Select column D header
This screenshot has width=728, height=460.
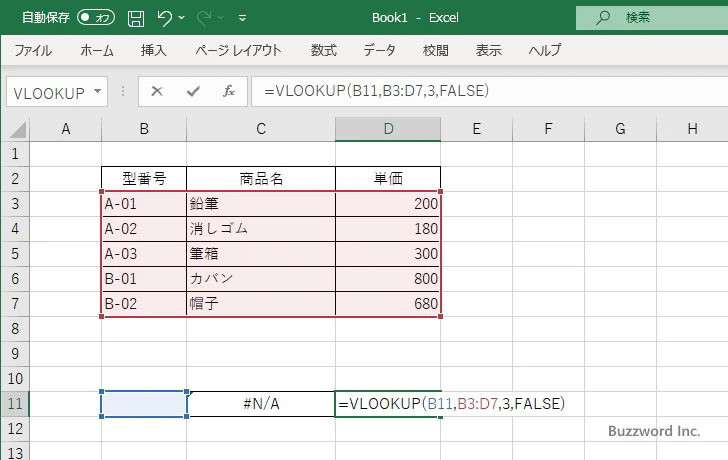click(388, 129)
